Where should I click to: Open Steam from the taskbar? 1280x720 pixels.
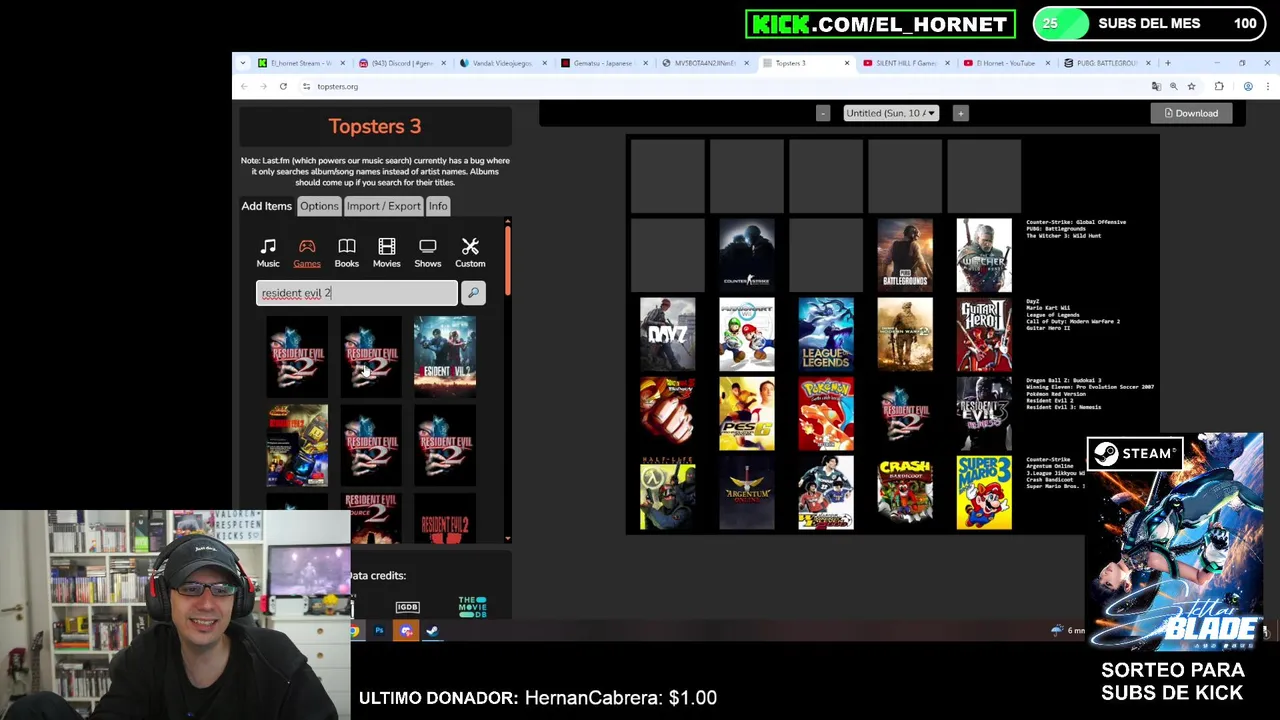click(432, 631)
